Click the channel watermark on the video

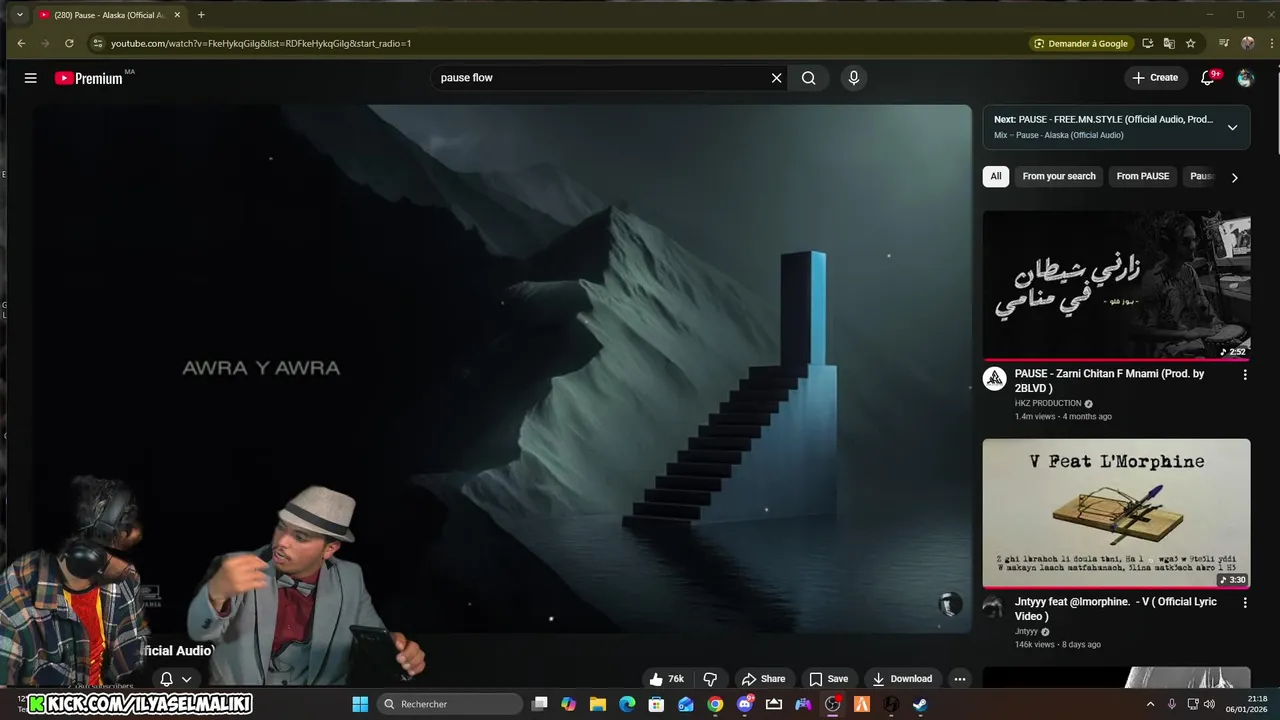[x=950, y=603]
